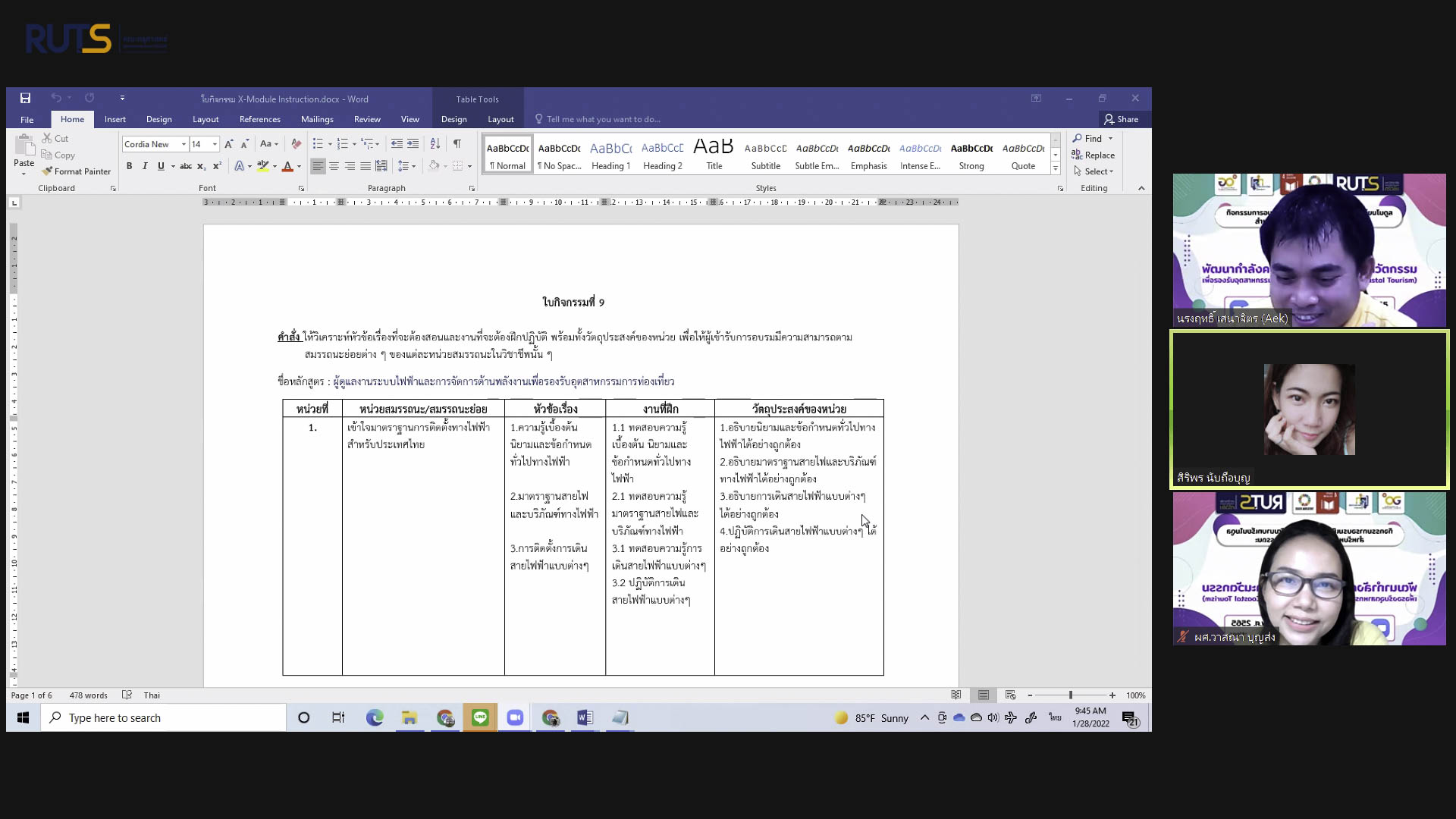Toggle underline formatting
The width and height of the screenshot is (1456, 819).
161,166
